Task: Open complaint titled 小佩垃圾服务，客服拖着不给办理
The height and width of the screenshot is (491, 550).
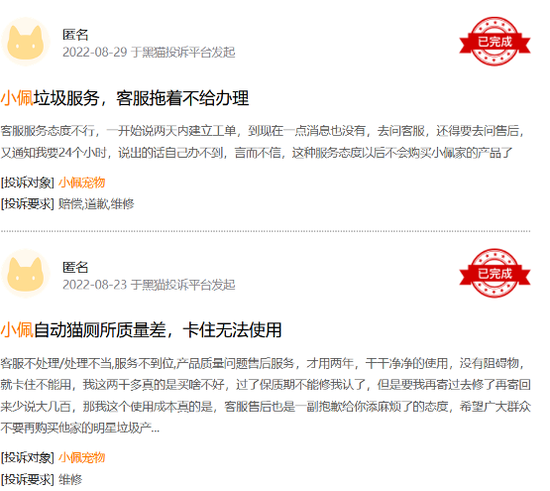Action: (125, 98)
